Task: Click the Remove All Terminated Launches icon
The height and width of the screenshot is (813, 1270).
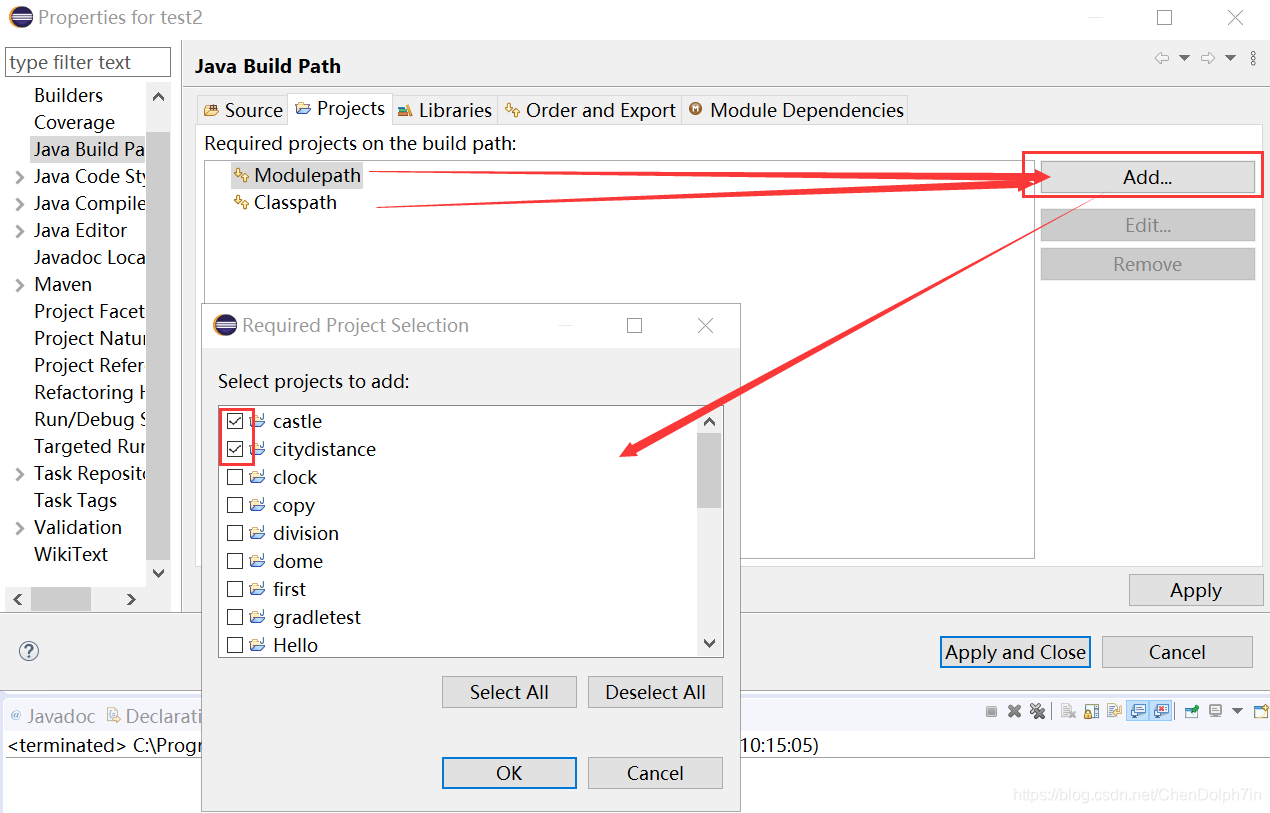Action: (x=1037, y=710)
